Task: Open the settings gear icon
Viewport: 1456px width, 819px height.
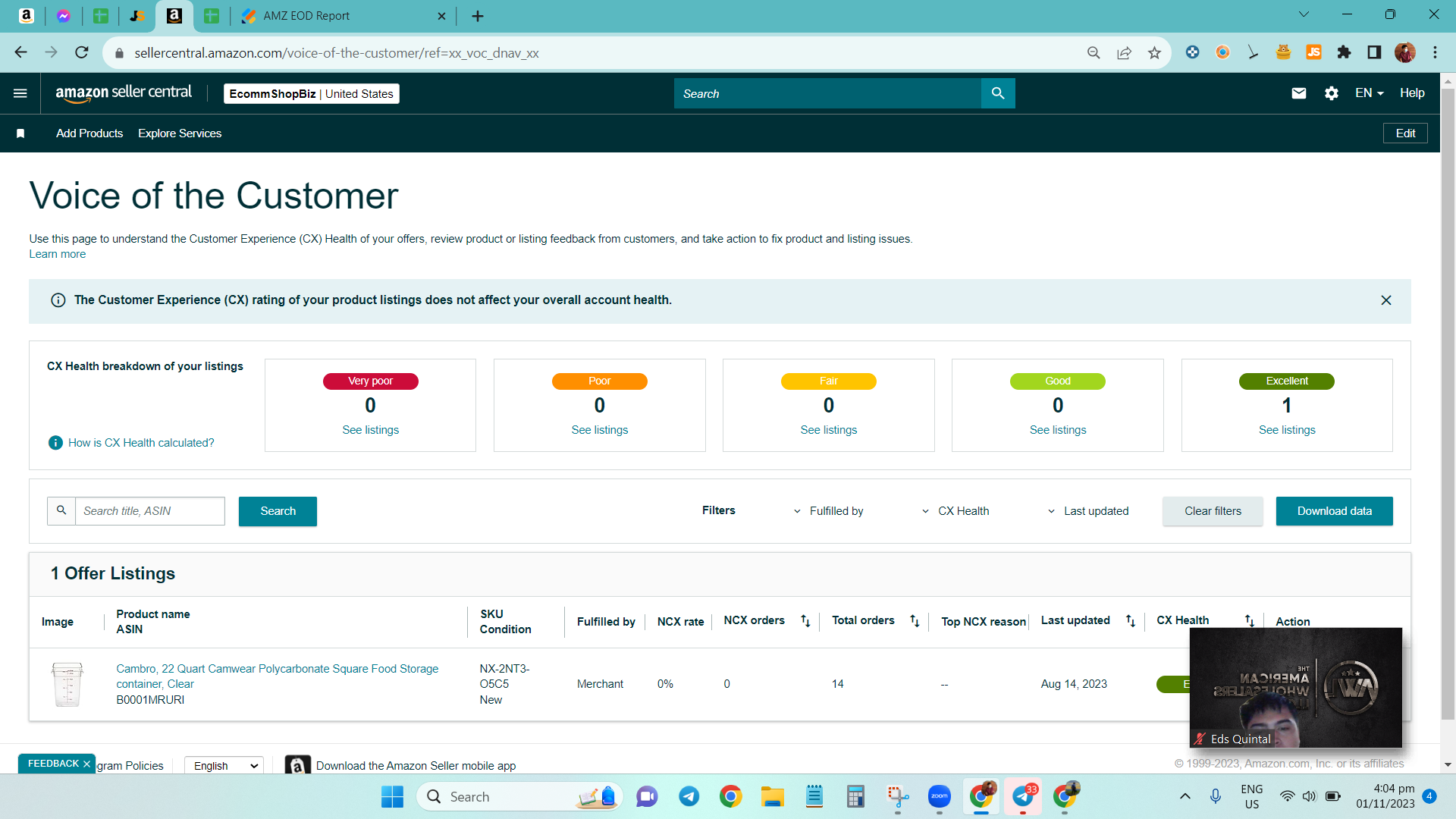Action: (x=1332, y=93)
